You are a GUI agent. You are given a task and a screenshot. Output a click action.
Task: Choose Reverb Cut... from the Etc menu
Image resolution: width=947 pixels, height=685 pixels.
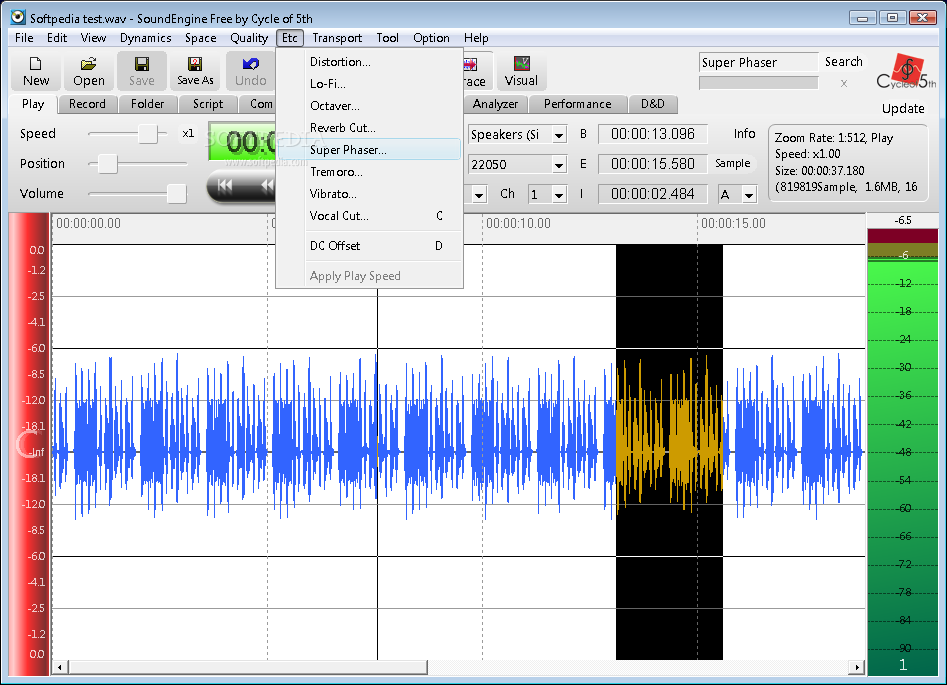[x=369, y=128]
